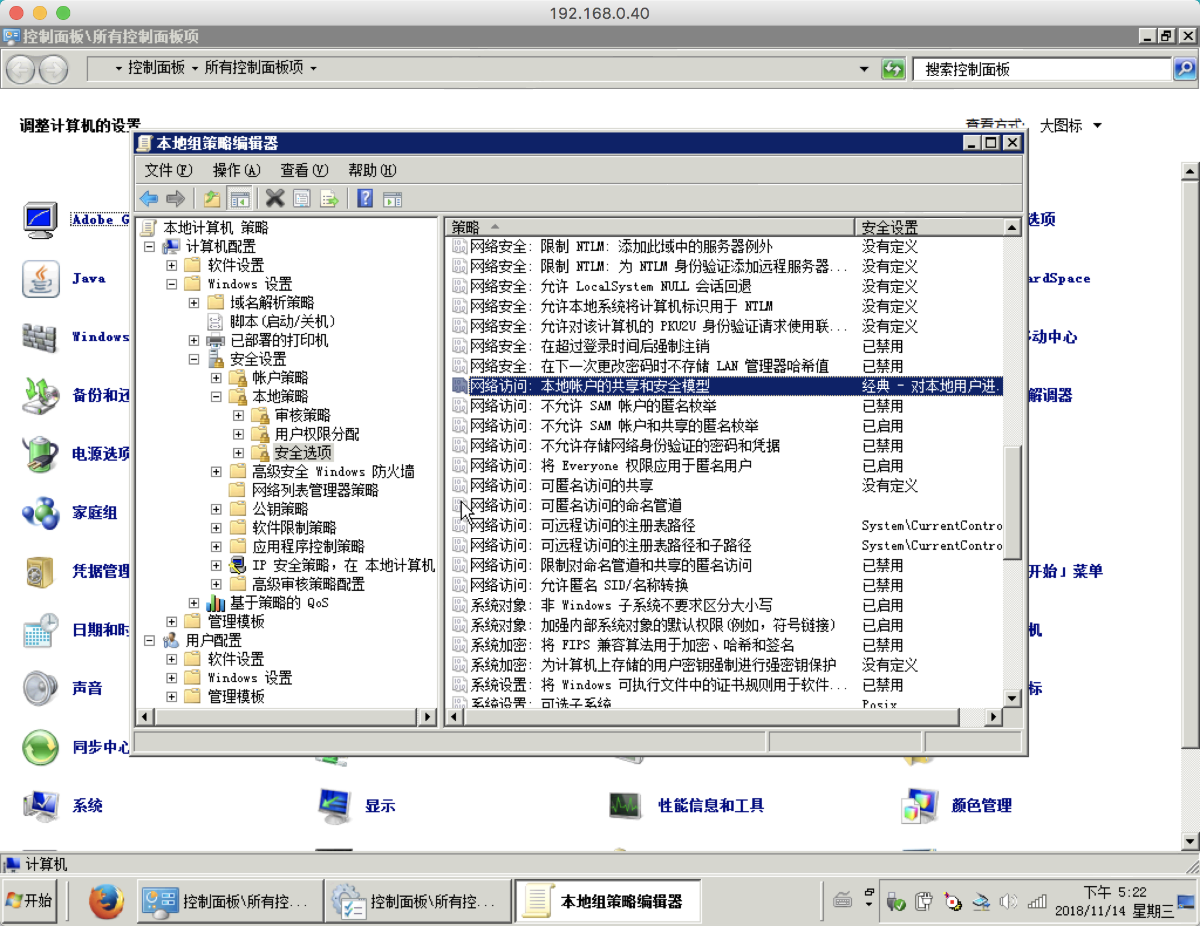Open the 操作(A) menu
Image resolution: width=1200 pixels, height=926 pixels.
(x=236, y=170)
